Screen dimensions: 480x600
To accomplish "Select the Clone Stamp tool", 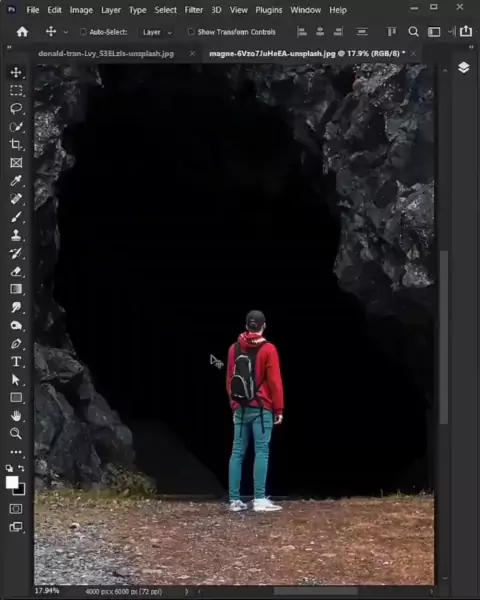I will (x=16, y=235).
